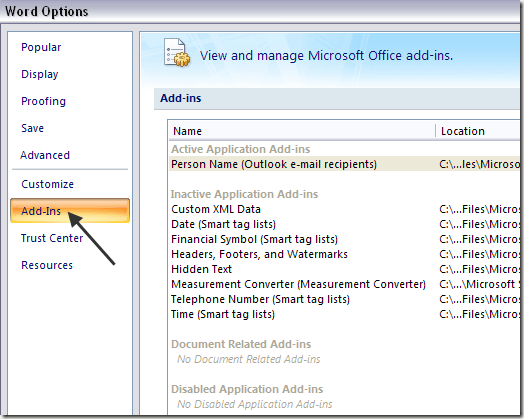This screenshot has width=524, height=419.
Task: Select Telephone Number (Smart tag lists) row
Action: click(x=344, y=299)
